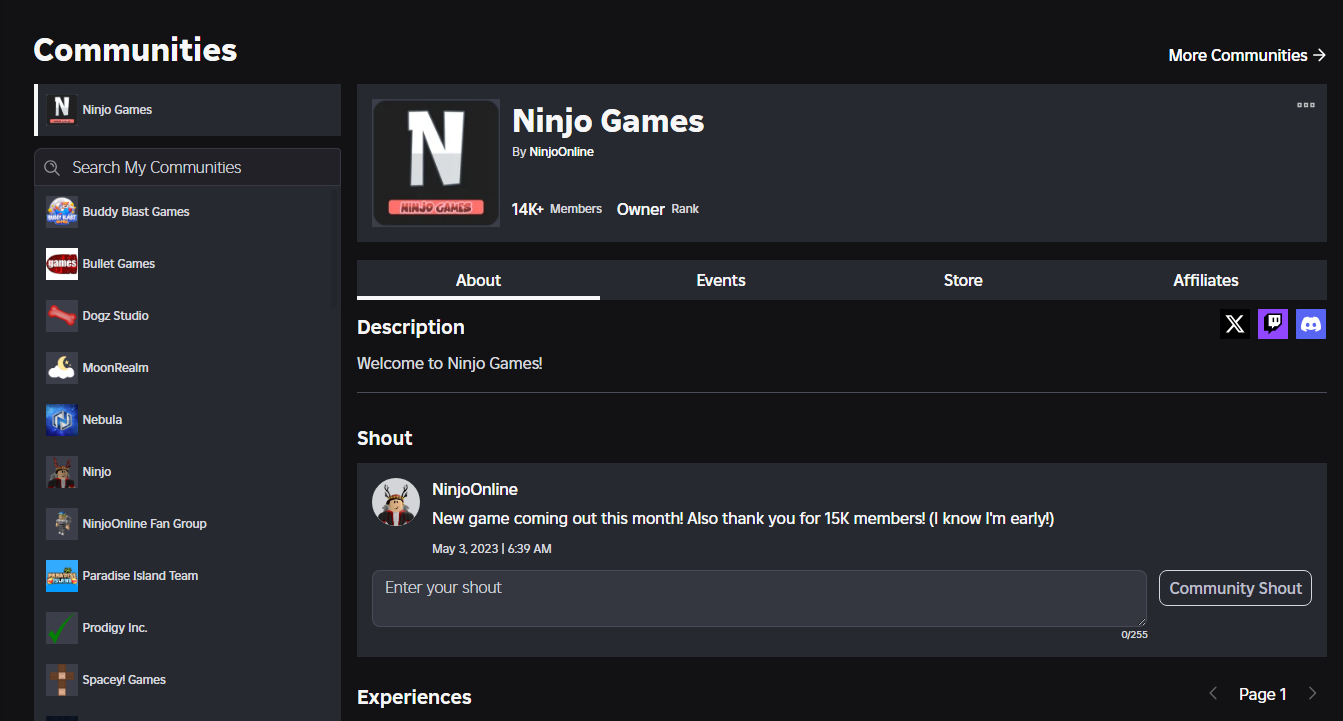This screenshot has height=721, width=1343.
Task: Select the MoonRealm community icon
Action: tap(61, 367)
